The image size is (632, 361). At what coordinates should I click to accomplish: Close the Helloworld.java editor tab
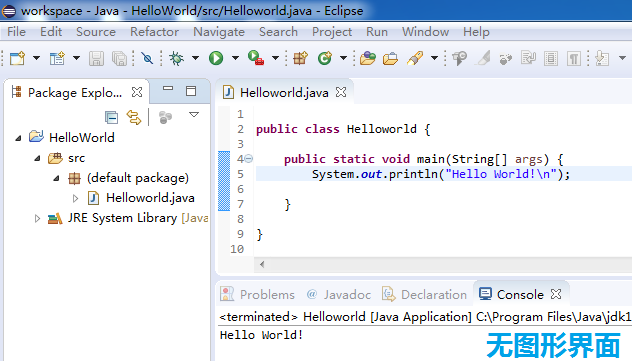[x=341, y=92]
